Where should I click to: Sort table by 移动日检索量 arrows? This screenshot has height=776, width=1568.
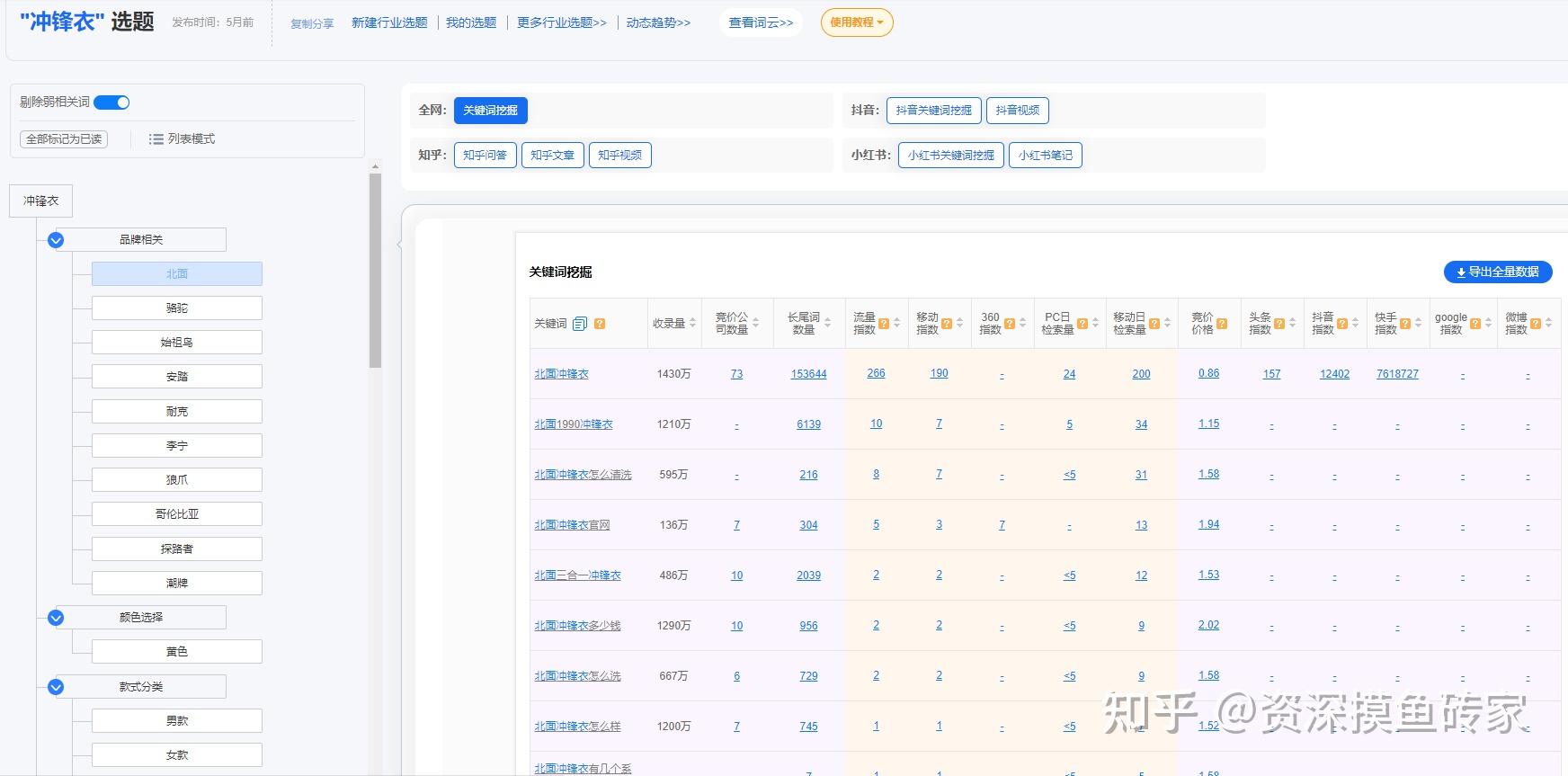tap(1168, 323)
